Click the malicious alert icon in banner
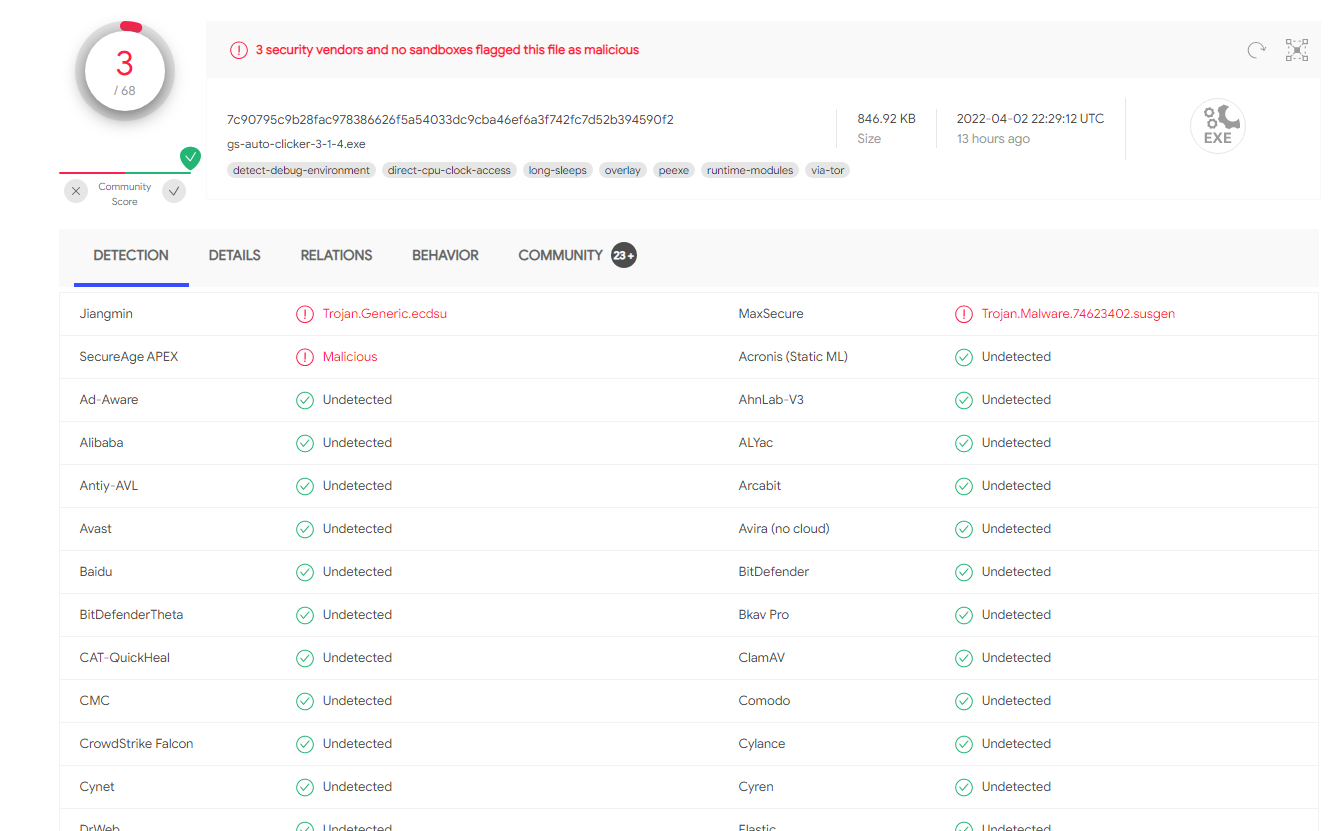The image size is (1339, 831). click(239, 50)
